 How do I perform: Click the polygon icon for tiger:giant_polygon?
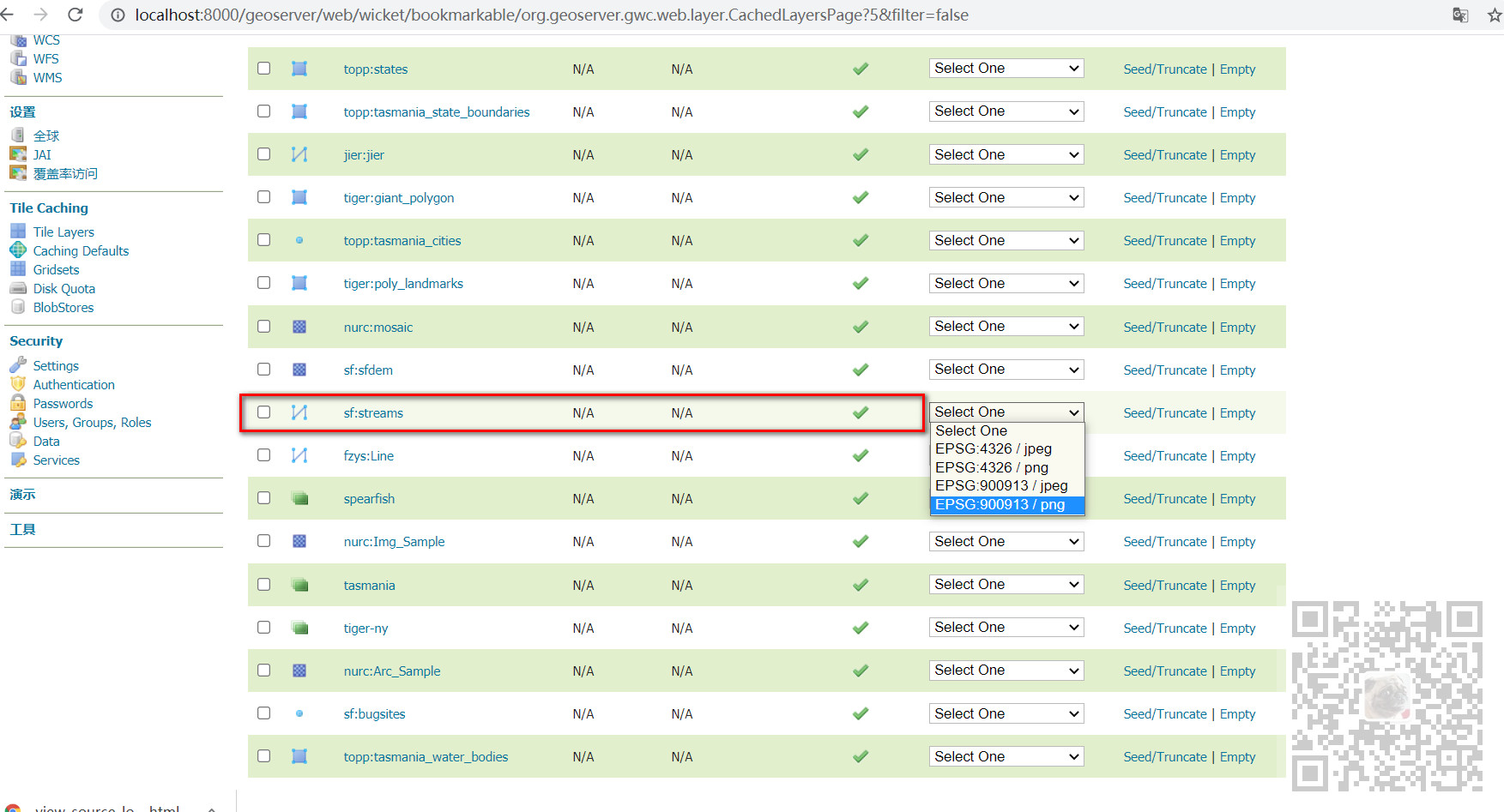[x=299, y=197]
